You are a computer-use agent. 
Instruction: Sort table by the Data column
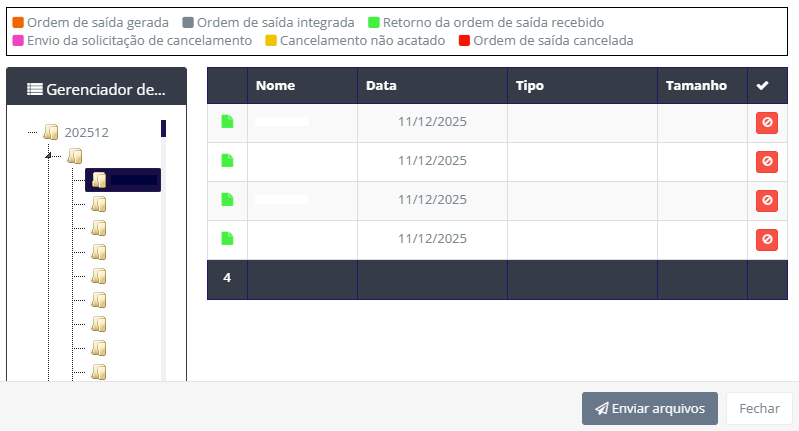coord(381,86)
